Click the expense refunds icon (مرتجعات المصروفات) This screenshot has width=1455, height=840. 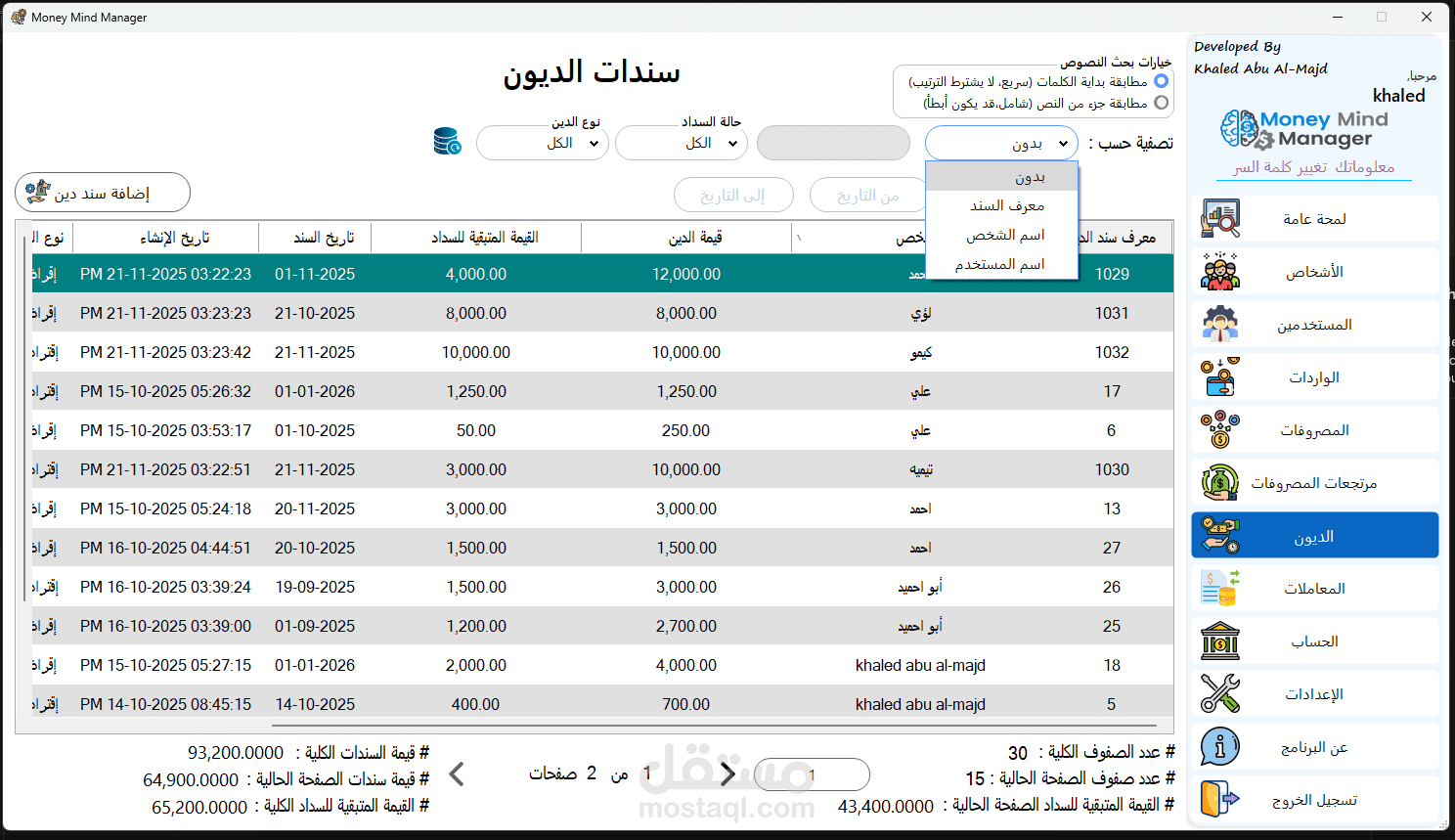(x=1220, y=483)
